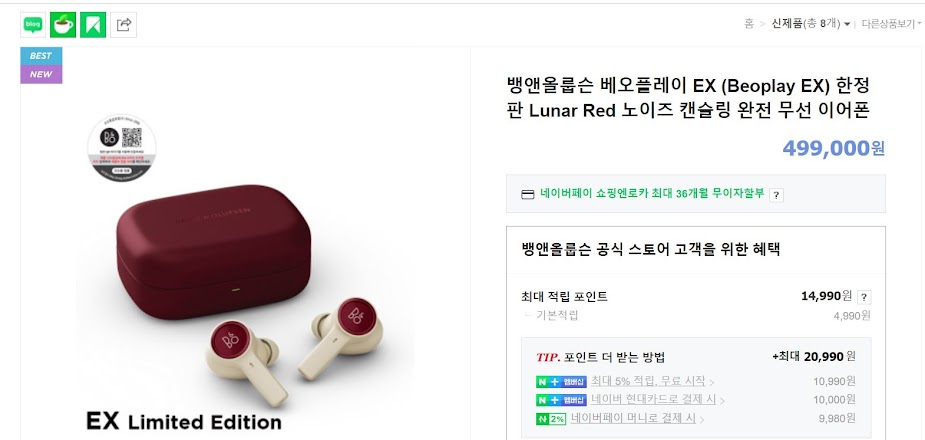This screenshot has height=440, width=925.
Task: Go to 홈 in breadcrumb
Action: [x=749, y=24]
